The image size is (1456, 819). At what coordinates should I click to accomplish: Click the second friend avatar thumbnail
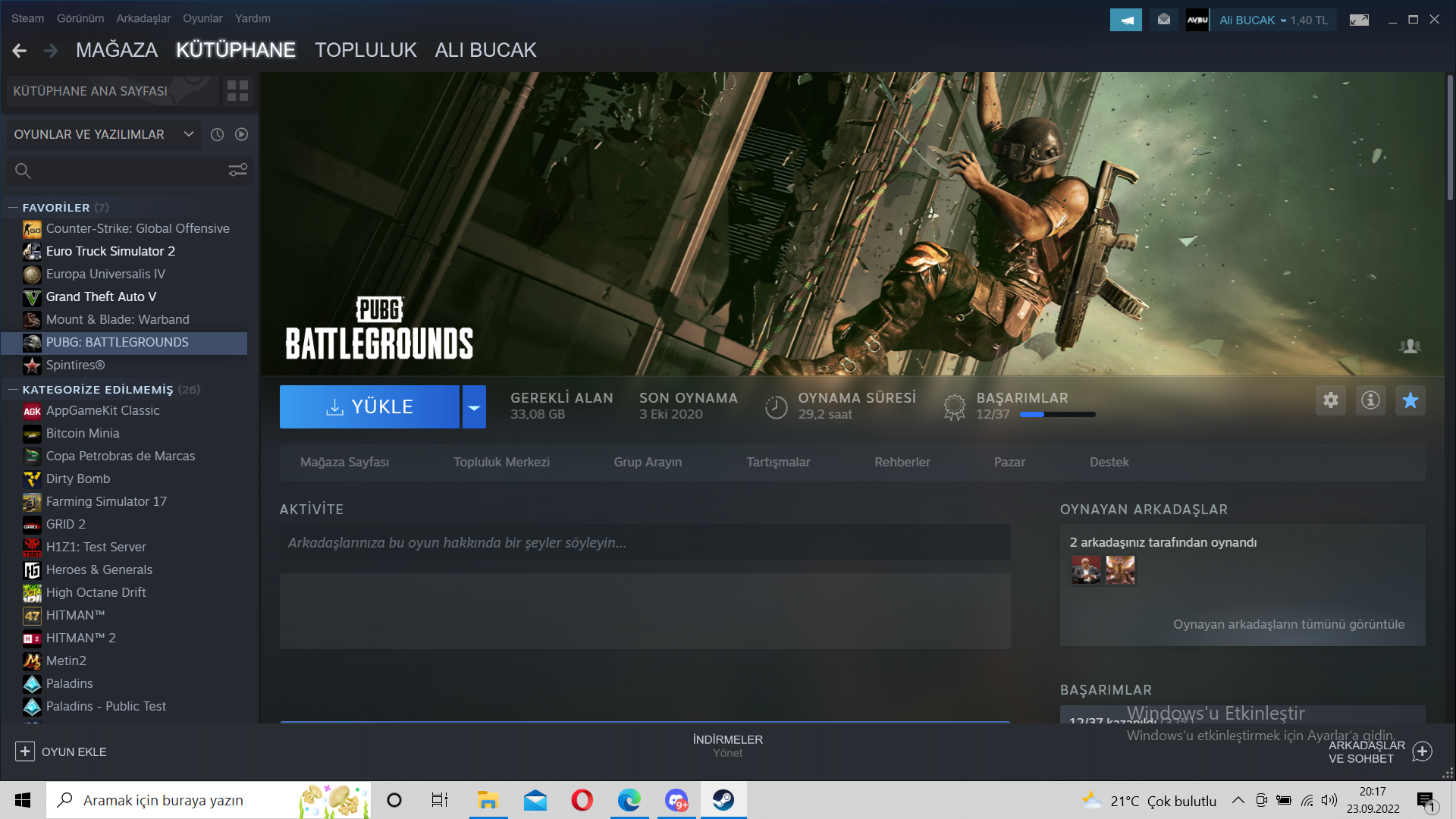click(x=1120, y=570)
